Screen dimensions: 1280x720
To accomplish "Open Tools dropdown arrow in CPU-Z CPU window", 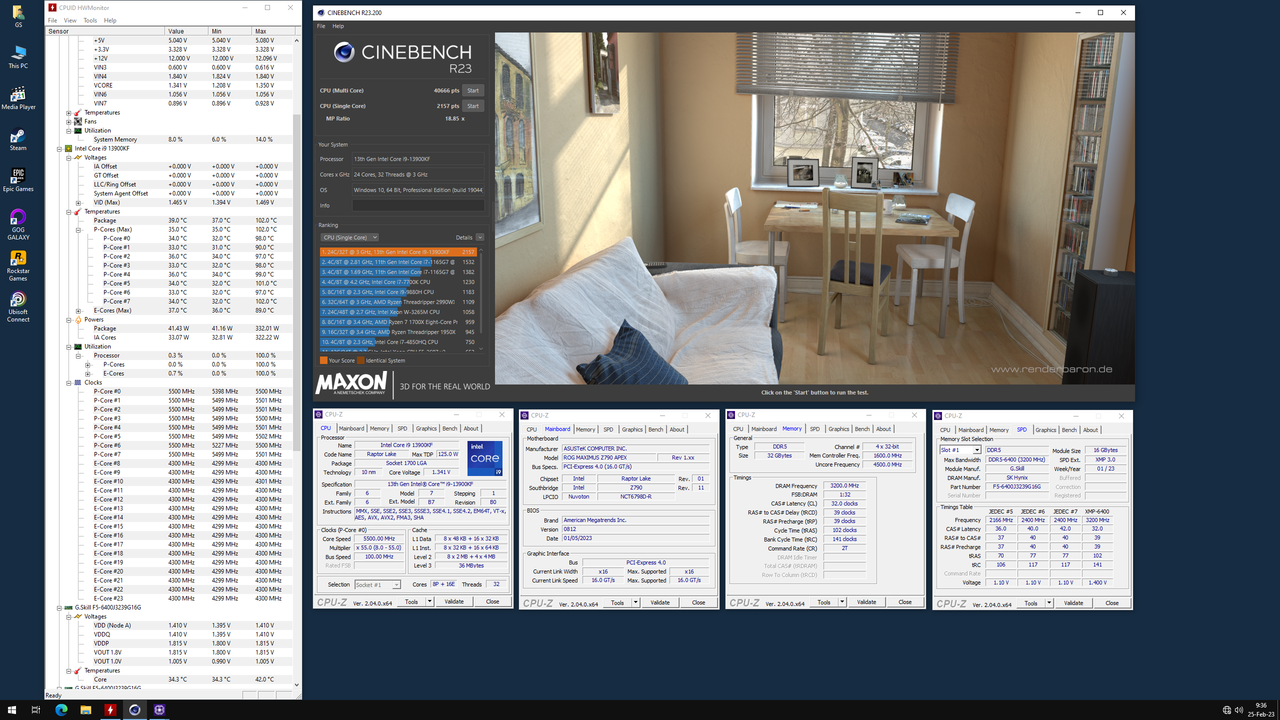I will pyautogui.click(x=430, y=602).
